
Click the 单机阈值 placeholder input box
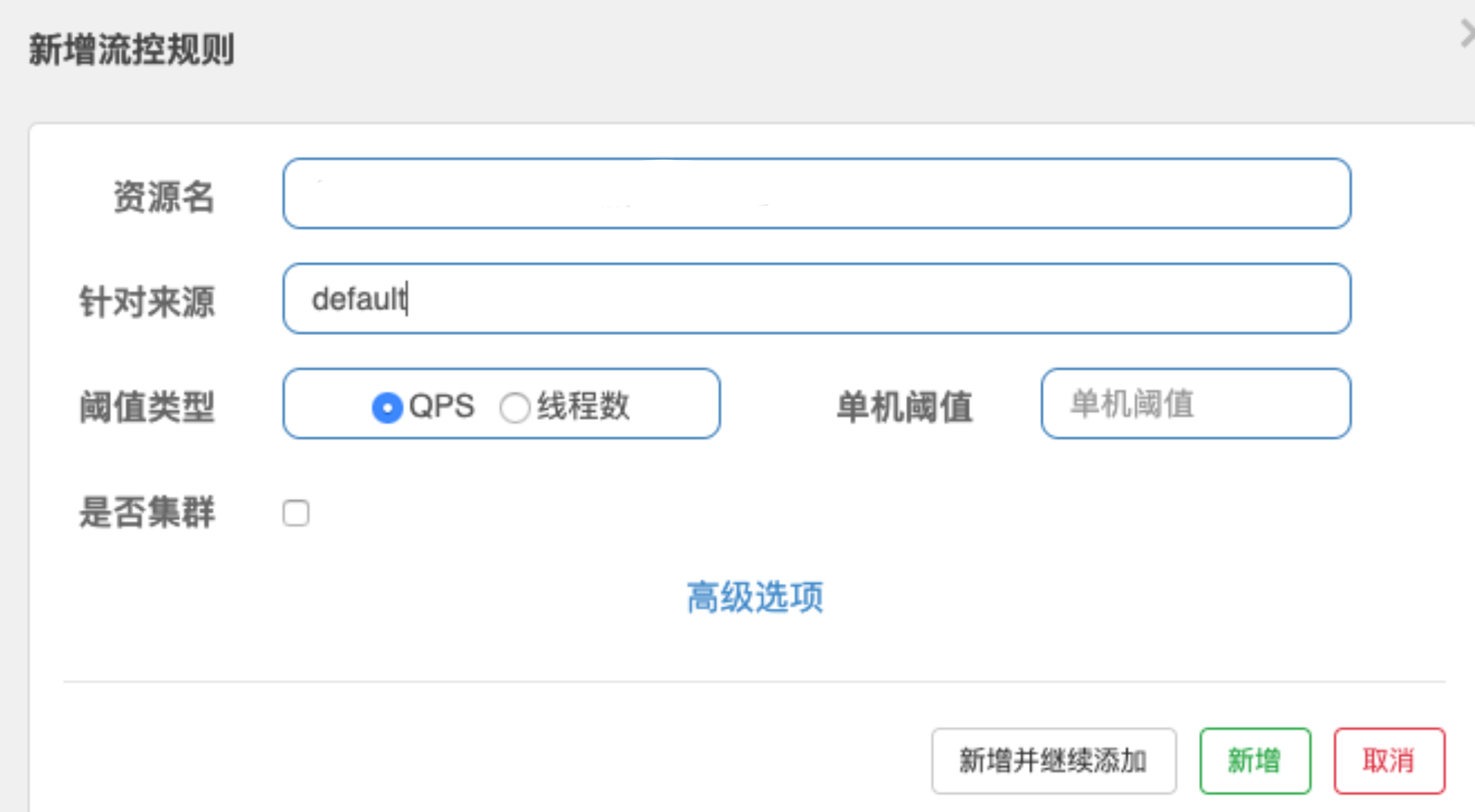[1195, 405]
